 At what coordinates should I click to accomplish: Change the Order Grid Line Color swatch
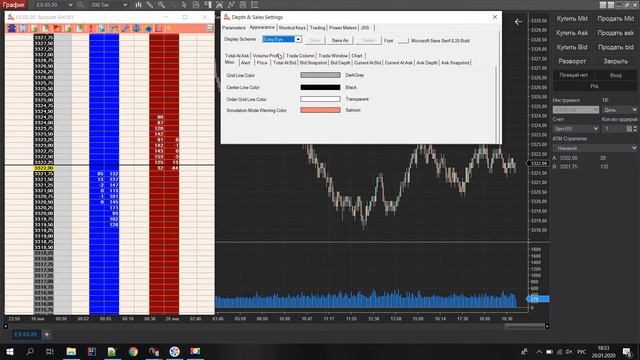pyautogui.click(x=320, y=99)
